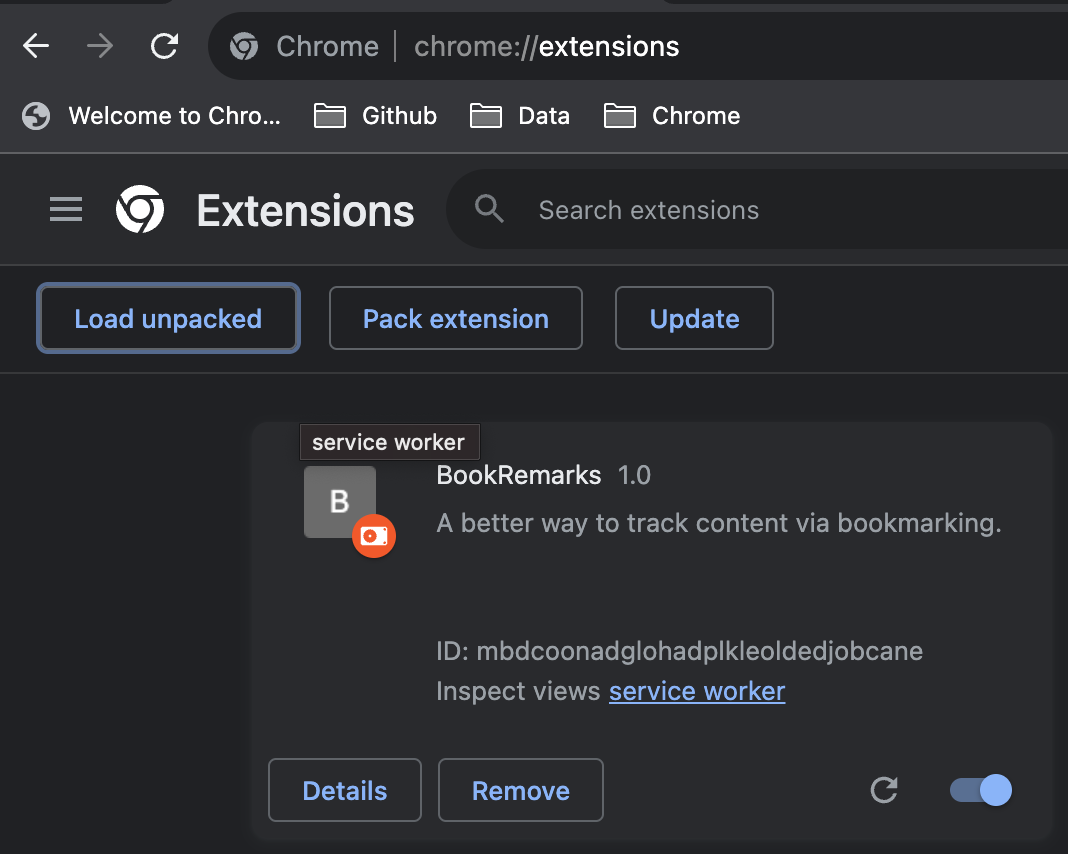The image size is (1068, 854).
Task: Click the Chrome site info icon in address bar
Action: click(244, 46)
